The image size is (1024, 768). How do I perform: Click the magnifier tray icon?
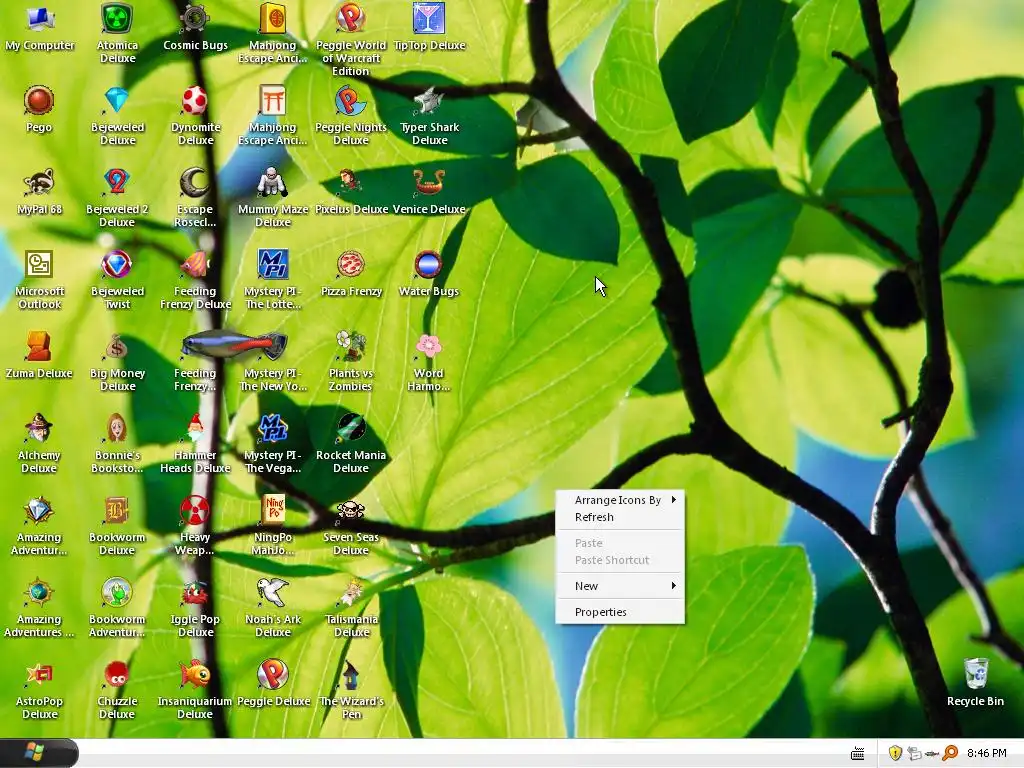950,753
